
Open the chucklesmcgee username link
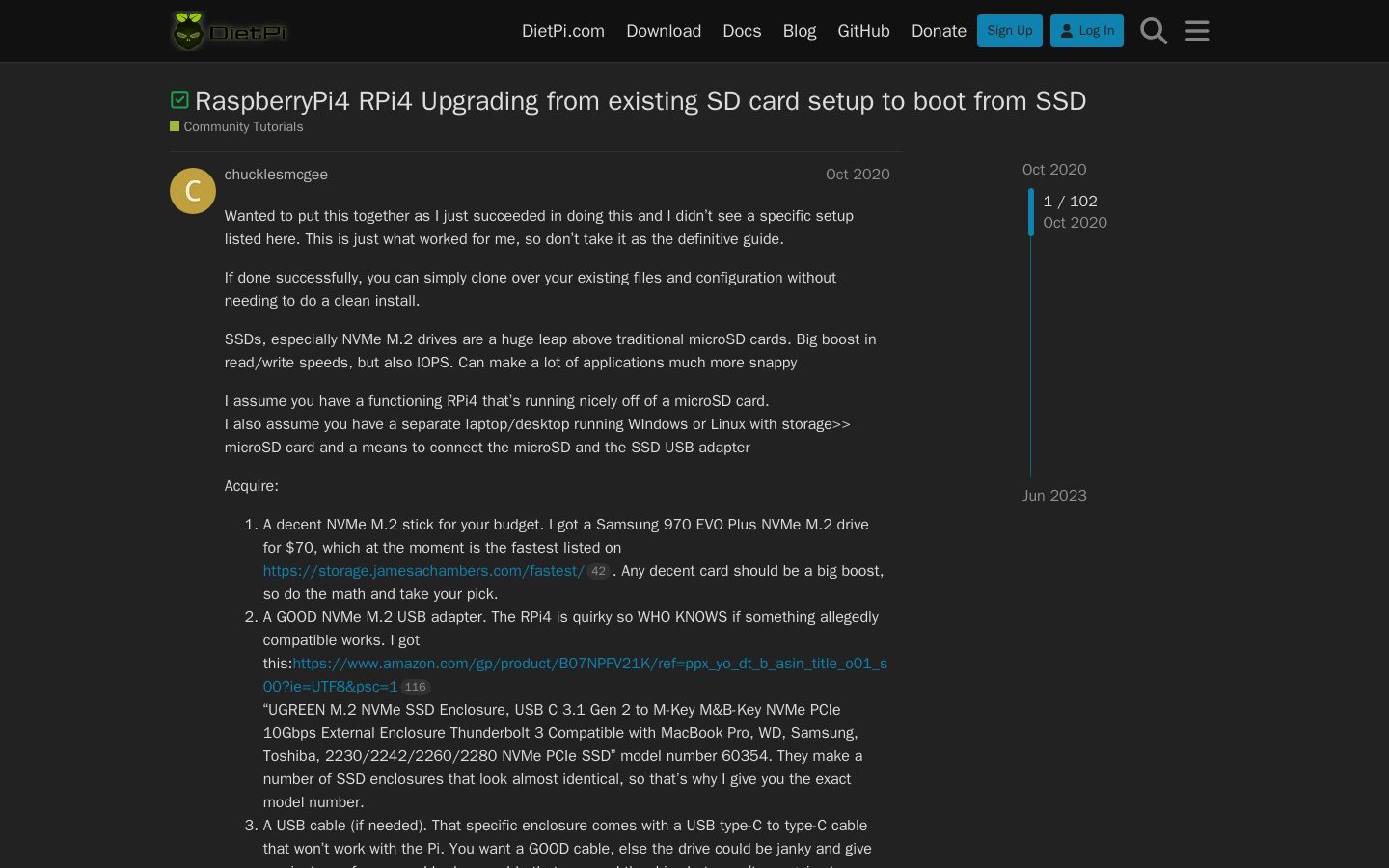(276, 175)
